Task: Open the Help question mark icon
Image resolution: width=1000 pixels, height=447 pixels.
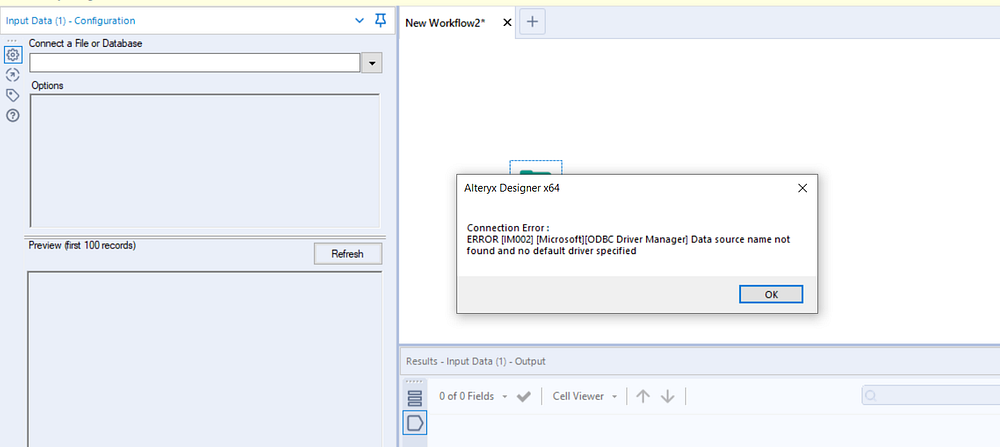Action: coord(13,115)
